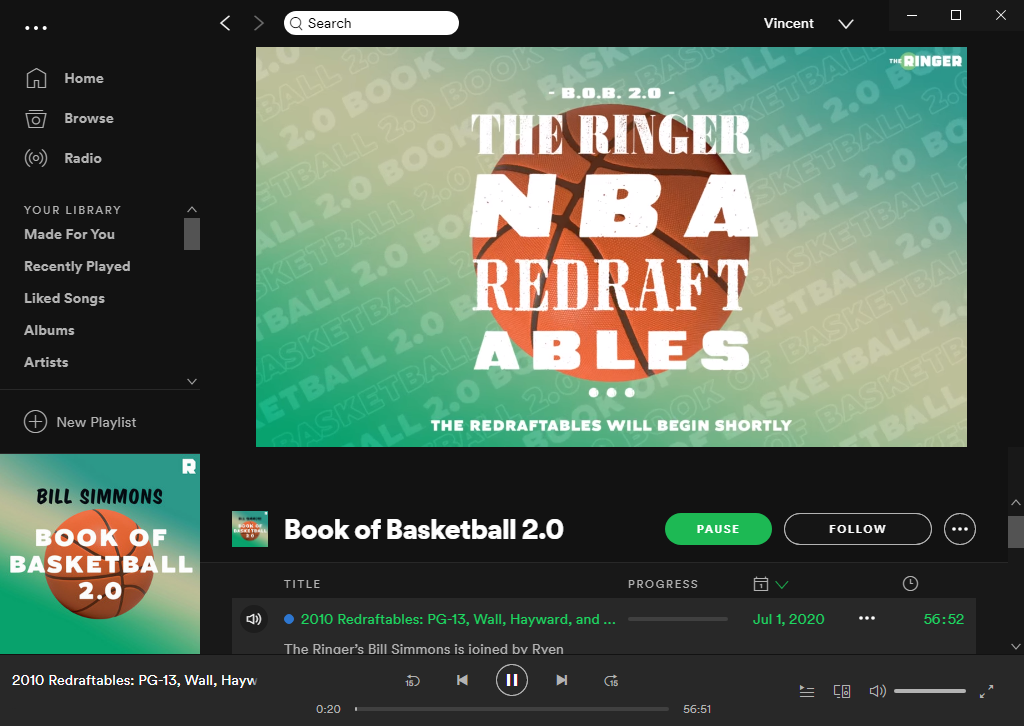
Task: Open Albums in library
Action: (x=49, y=330)
